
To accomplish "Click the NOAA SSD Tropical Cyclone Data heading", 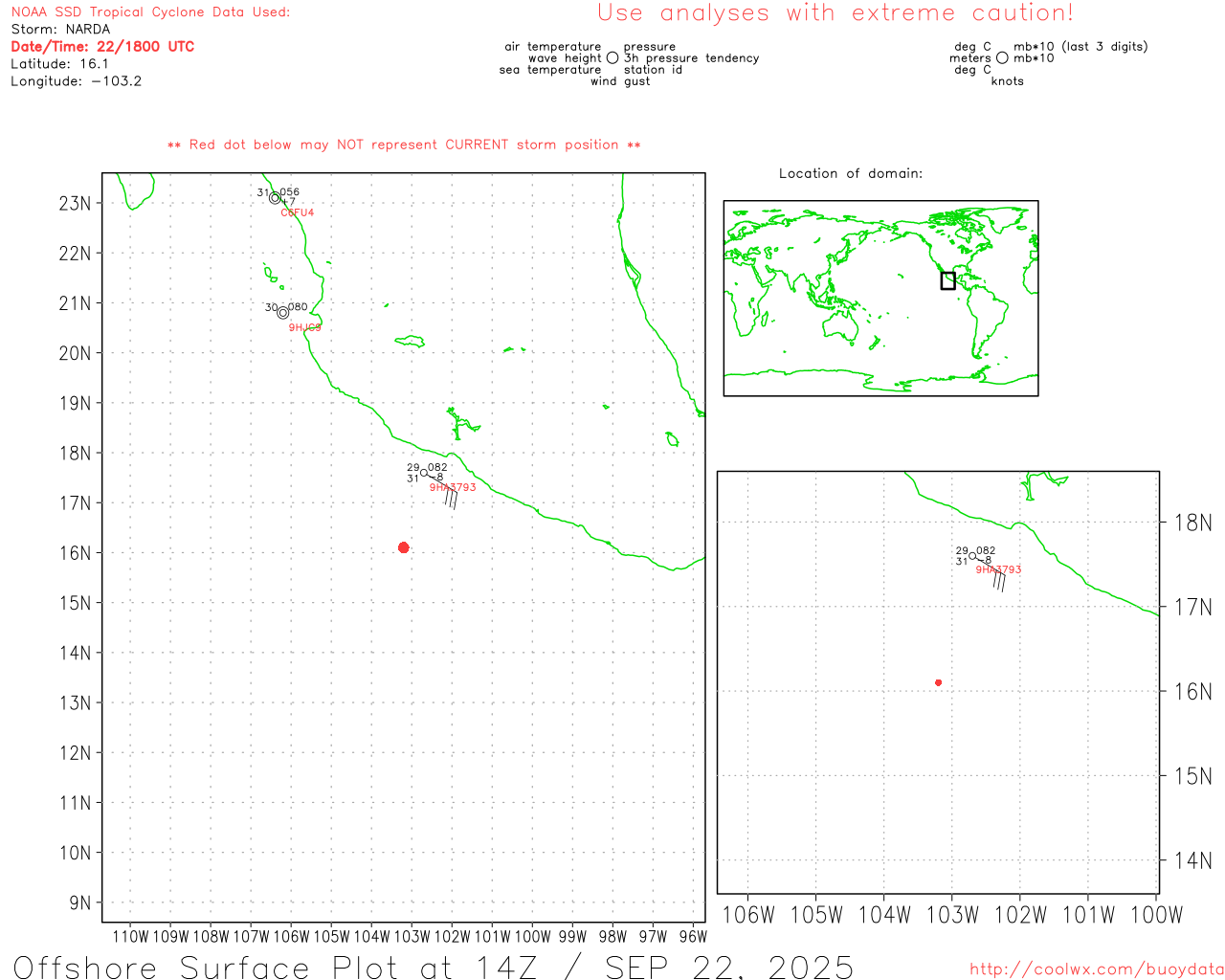I will click(150, 12).
